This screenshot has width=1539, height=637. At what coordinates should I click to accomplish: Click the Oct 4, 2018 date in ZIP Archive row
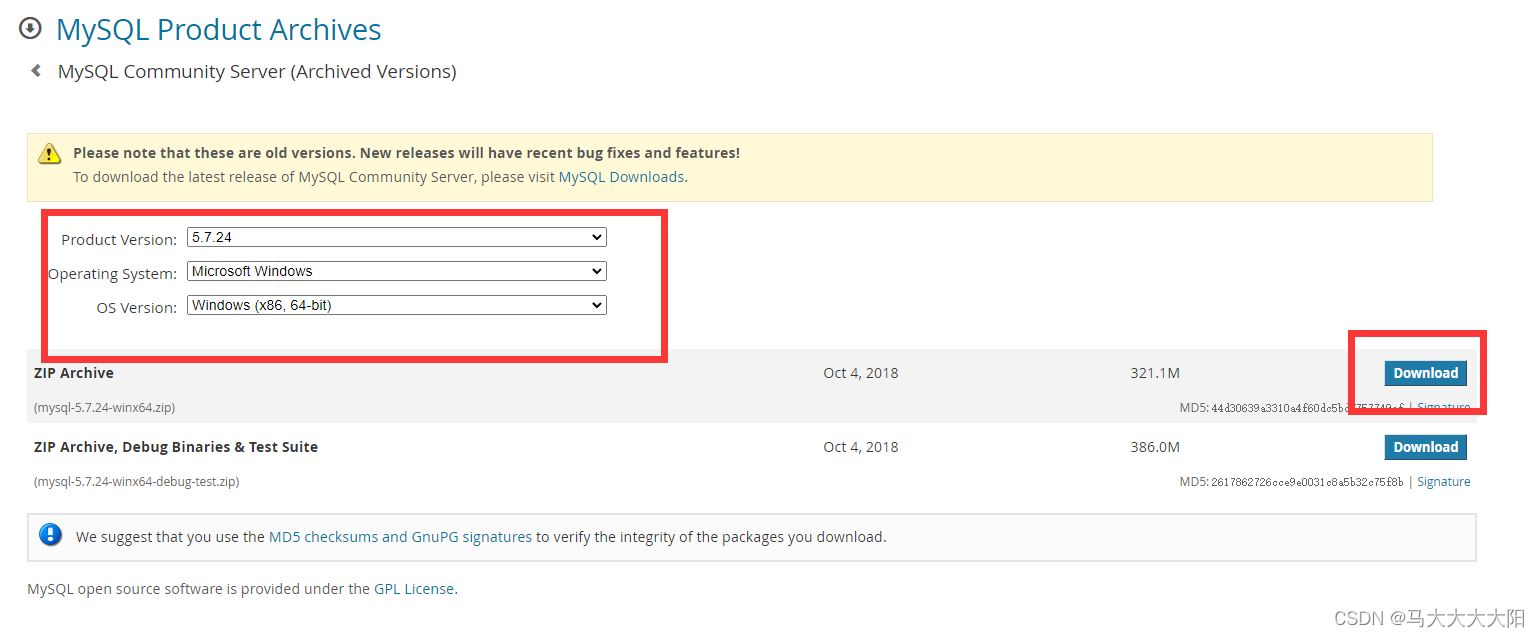pos(861,373)
